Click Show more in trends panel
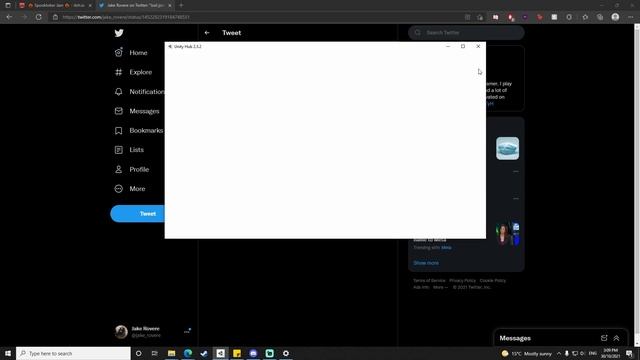 tap(426, 263)
